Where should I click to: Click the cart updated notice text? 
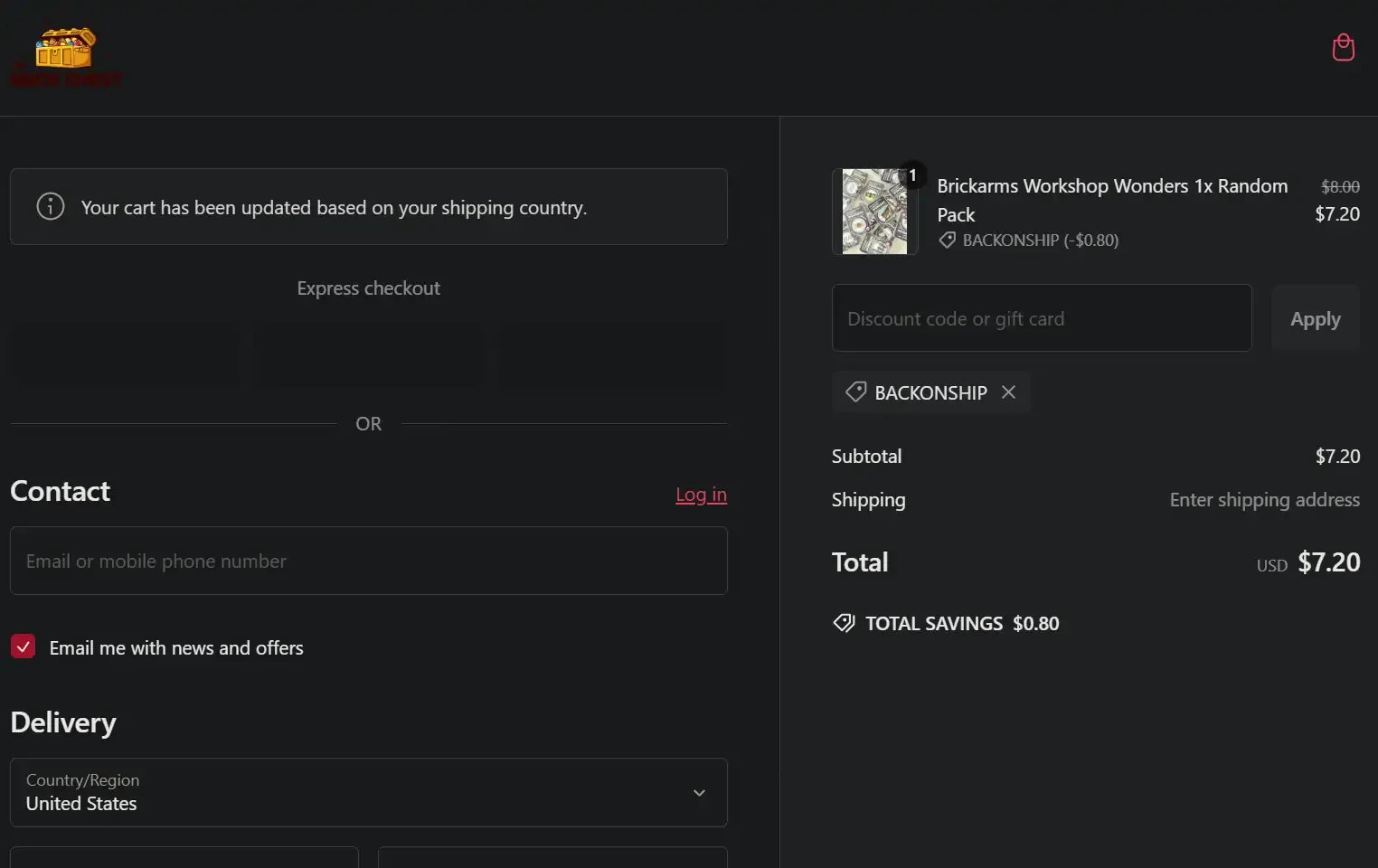tap(334, 207)
